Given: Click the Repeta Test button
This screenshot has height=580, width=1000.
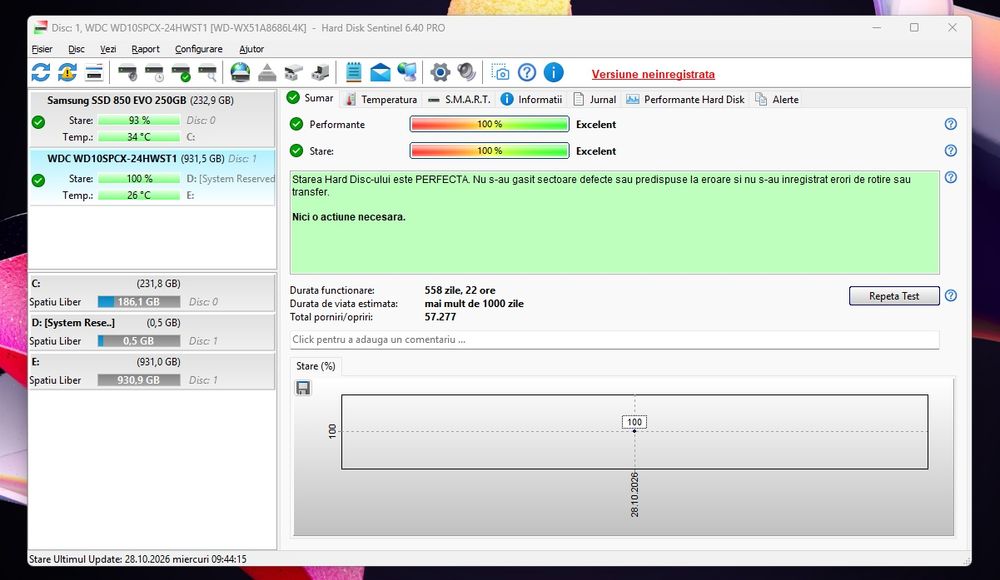Looking at the screenshot, I should (x=894, y=296).
